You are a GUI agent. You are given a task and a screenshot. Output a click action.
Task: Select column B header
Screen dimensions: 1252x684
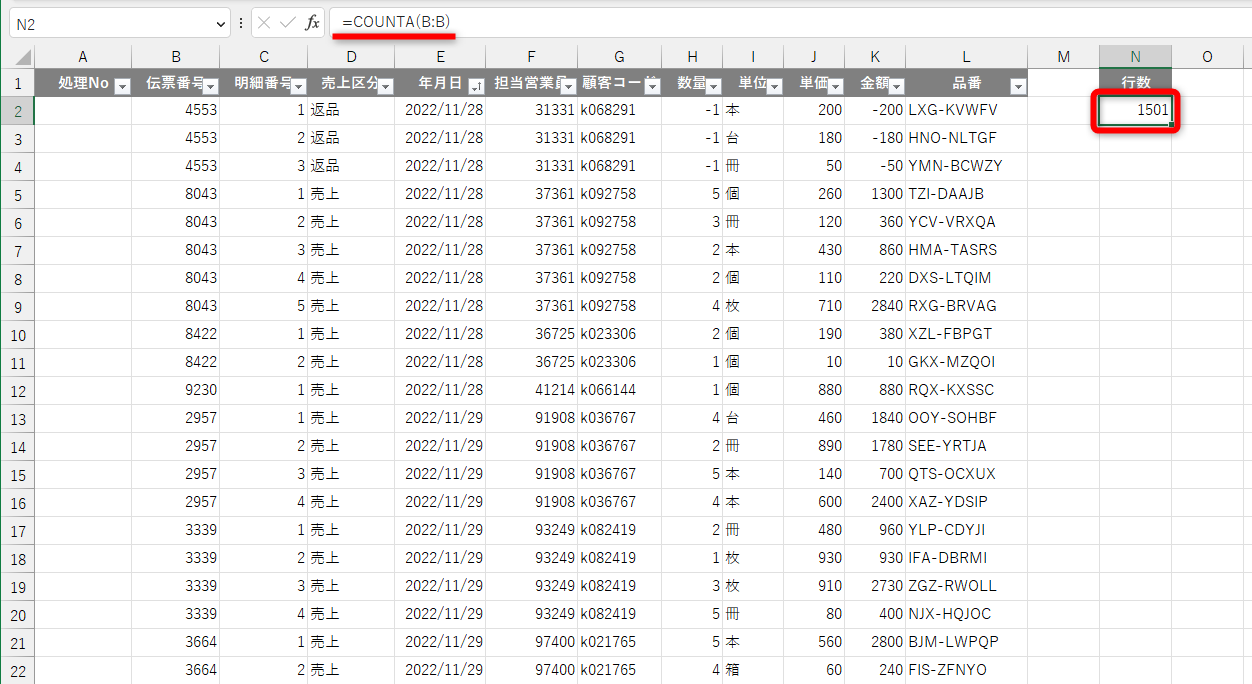pyautogui.click(x=176, y=57)
